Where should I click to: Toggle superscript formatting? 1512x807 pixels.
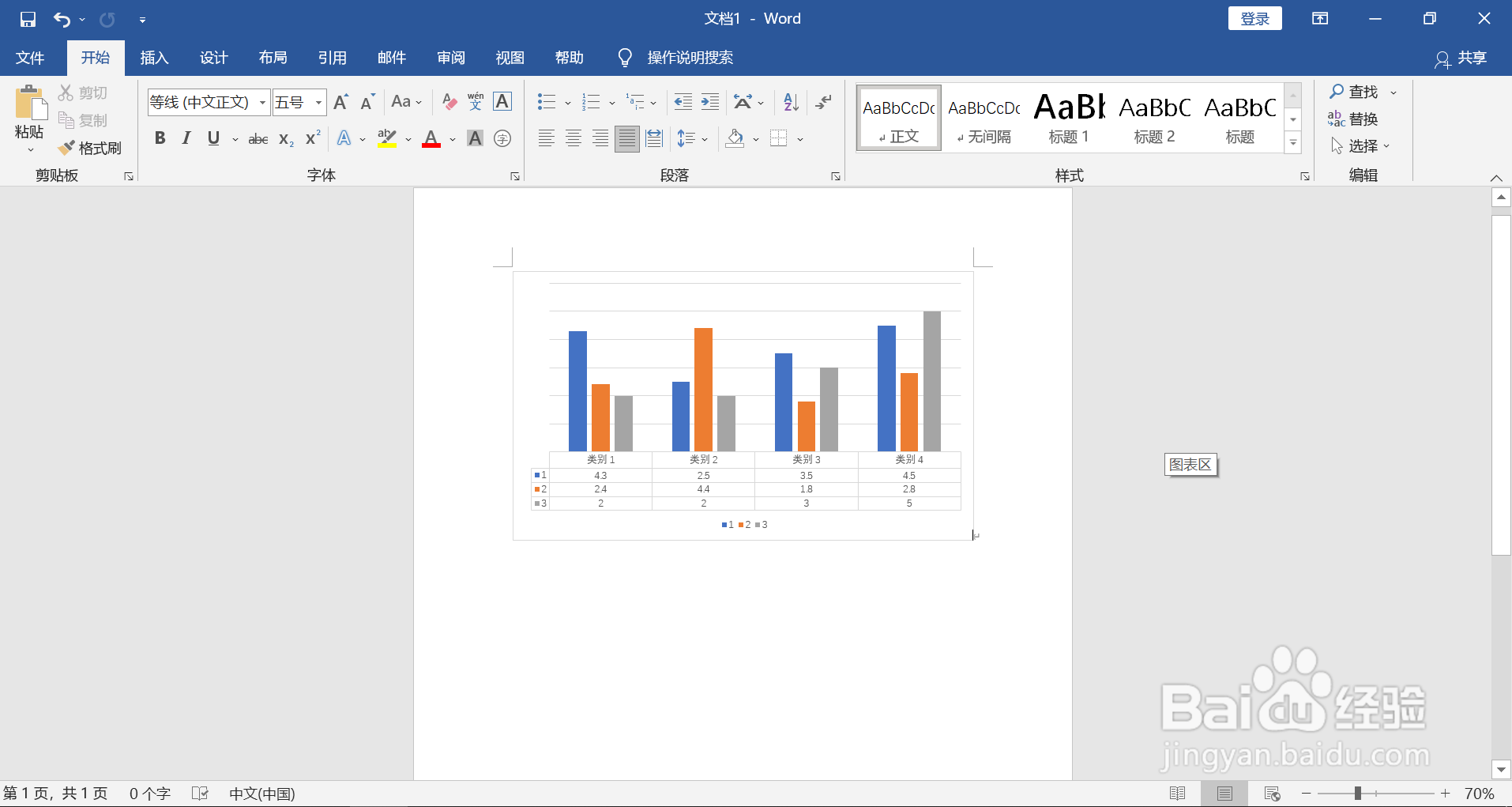(313, 139)
